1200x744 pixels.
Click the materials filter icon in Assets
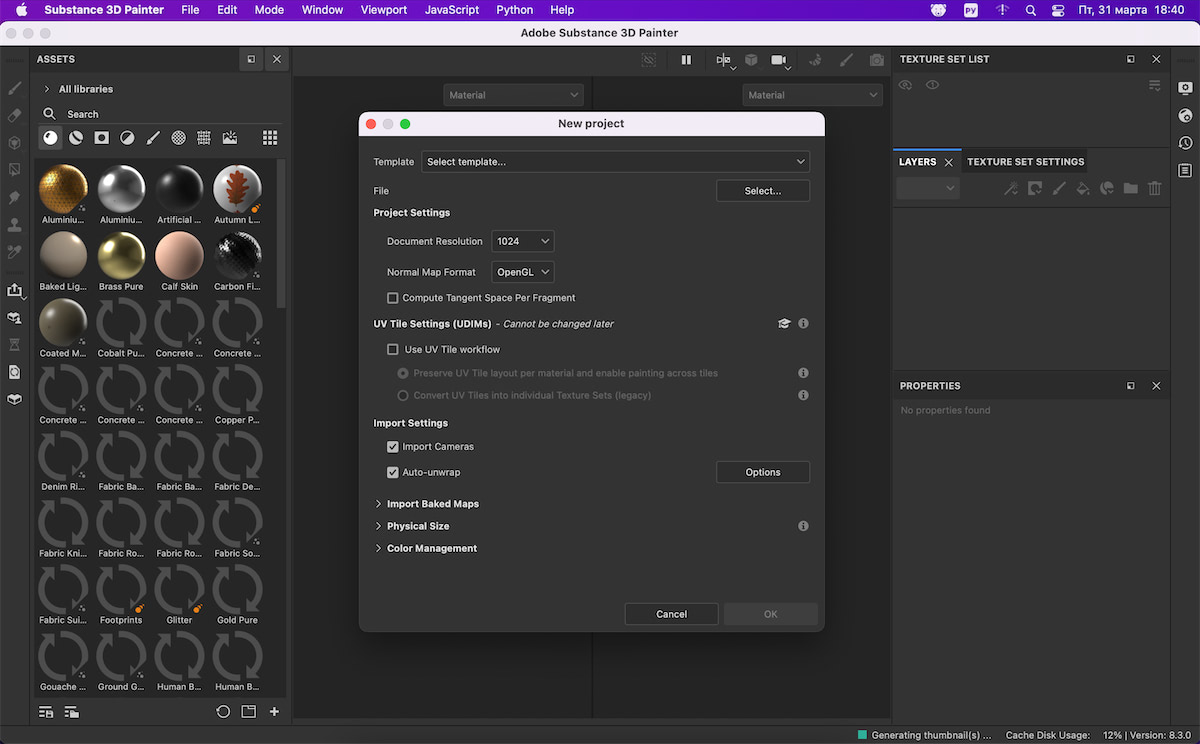point(50,138)
